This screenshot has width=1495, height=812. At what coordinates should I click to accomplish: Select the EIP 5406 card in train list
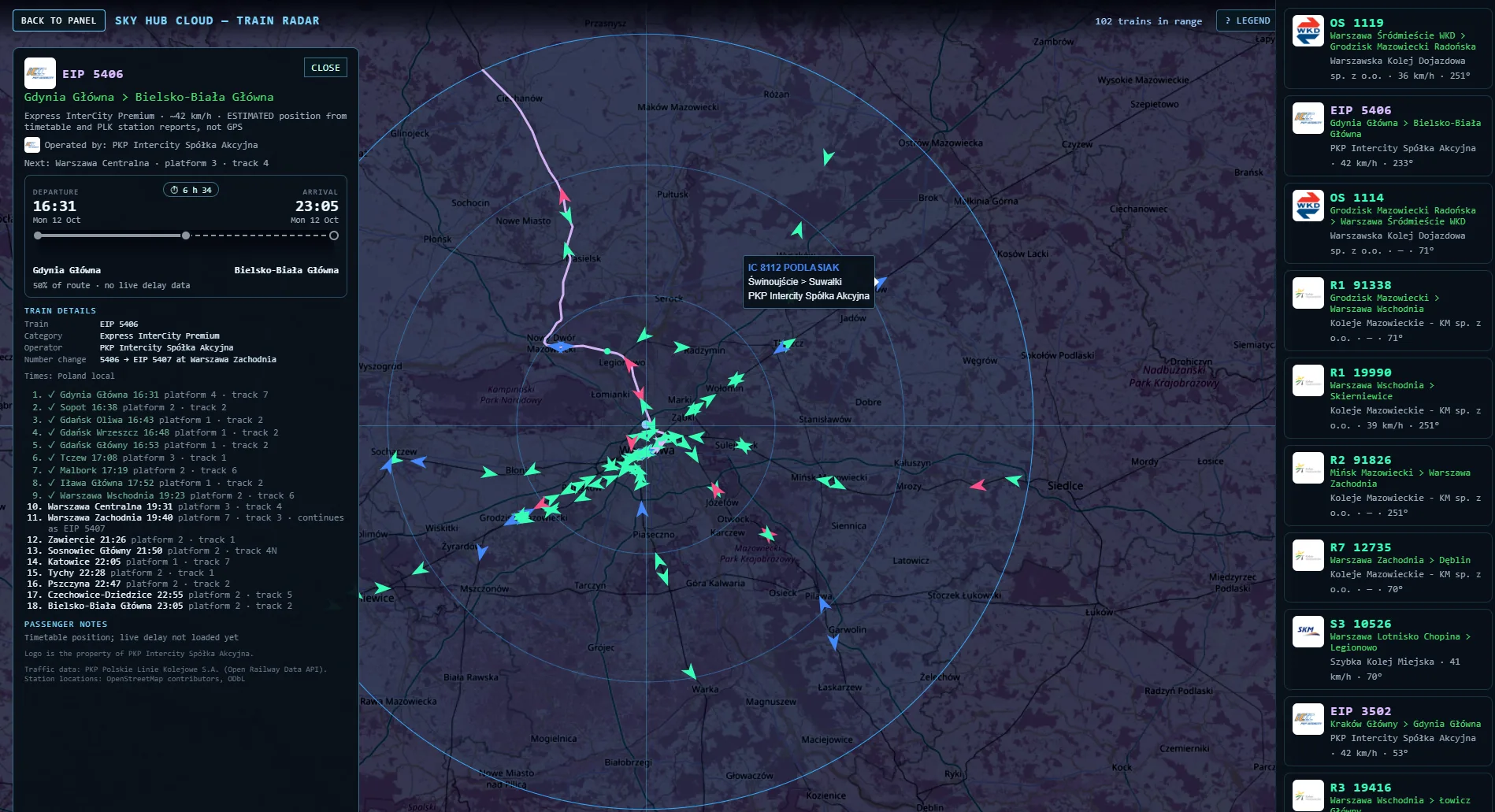coord(1388,136)
